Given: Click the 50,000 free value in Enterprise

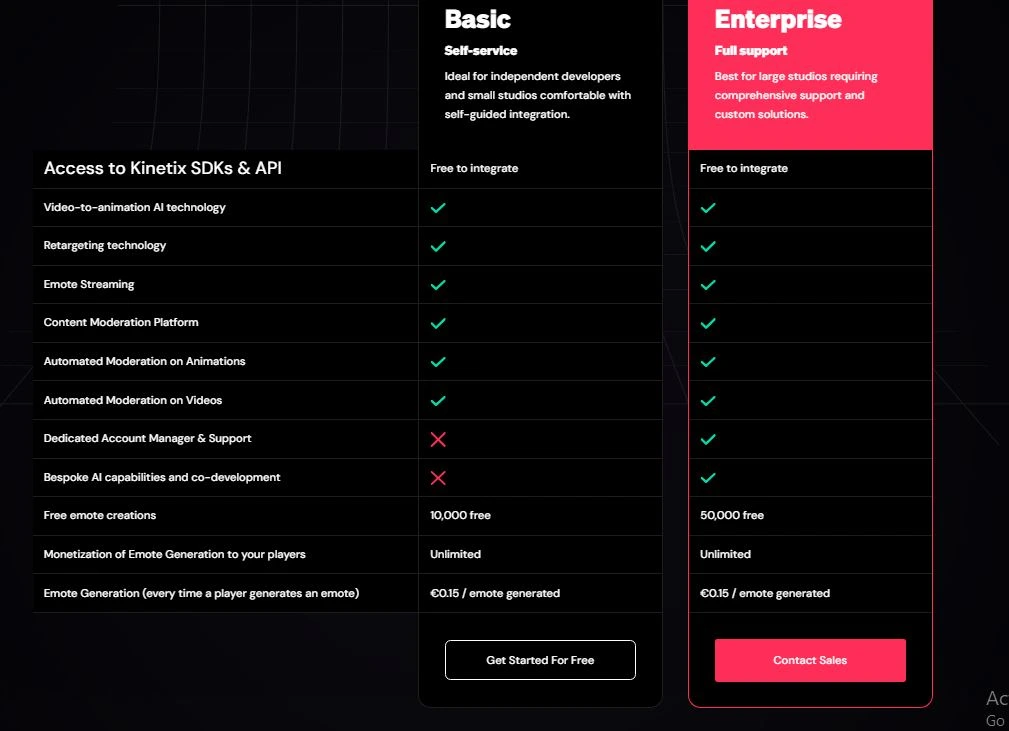Looking at the screenshot, I should (x=731, y=516).
